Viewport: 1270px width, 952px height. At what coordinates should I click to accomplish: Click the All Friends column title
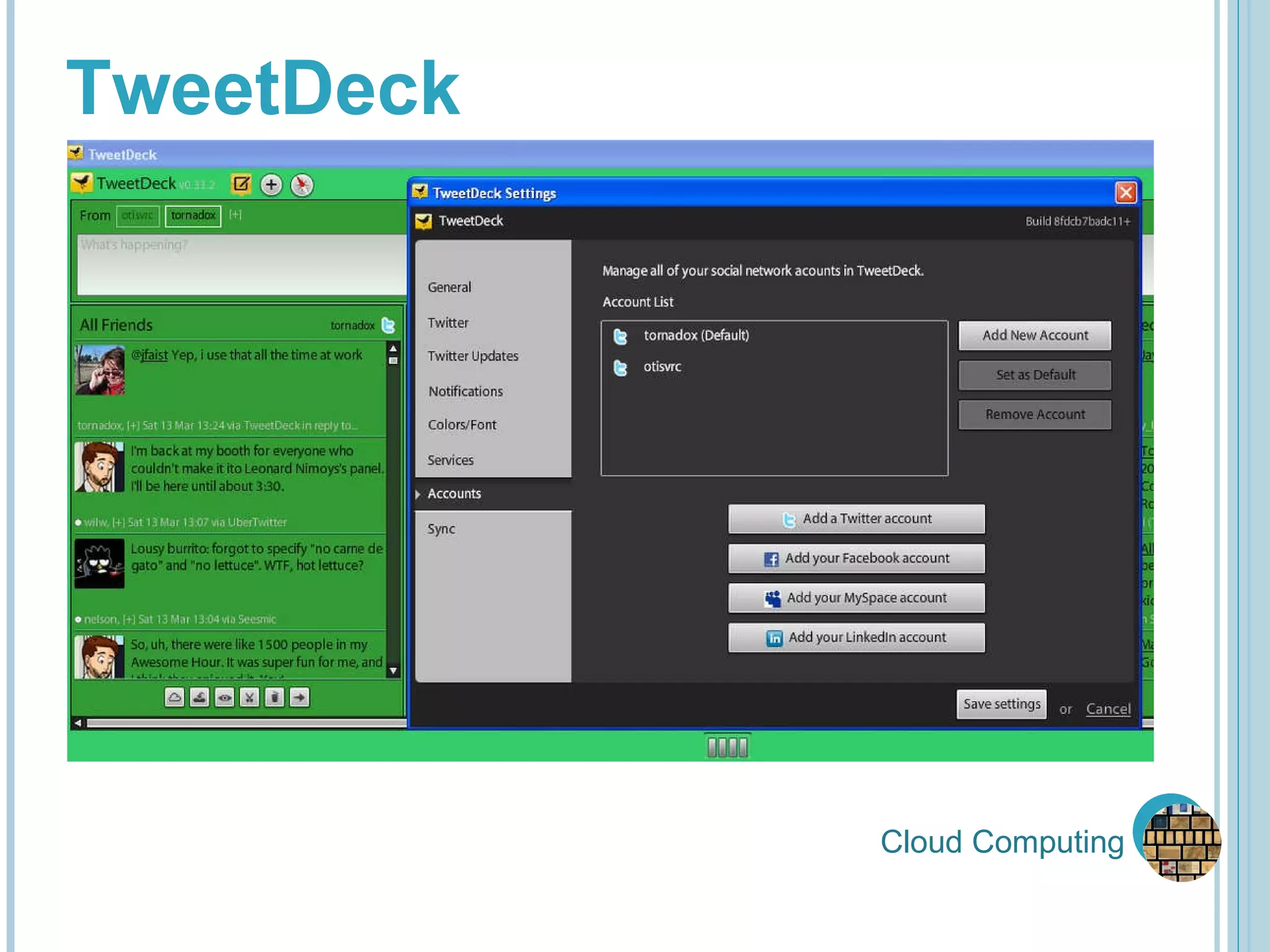tap(116, 325)
